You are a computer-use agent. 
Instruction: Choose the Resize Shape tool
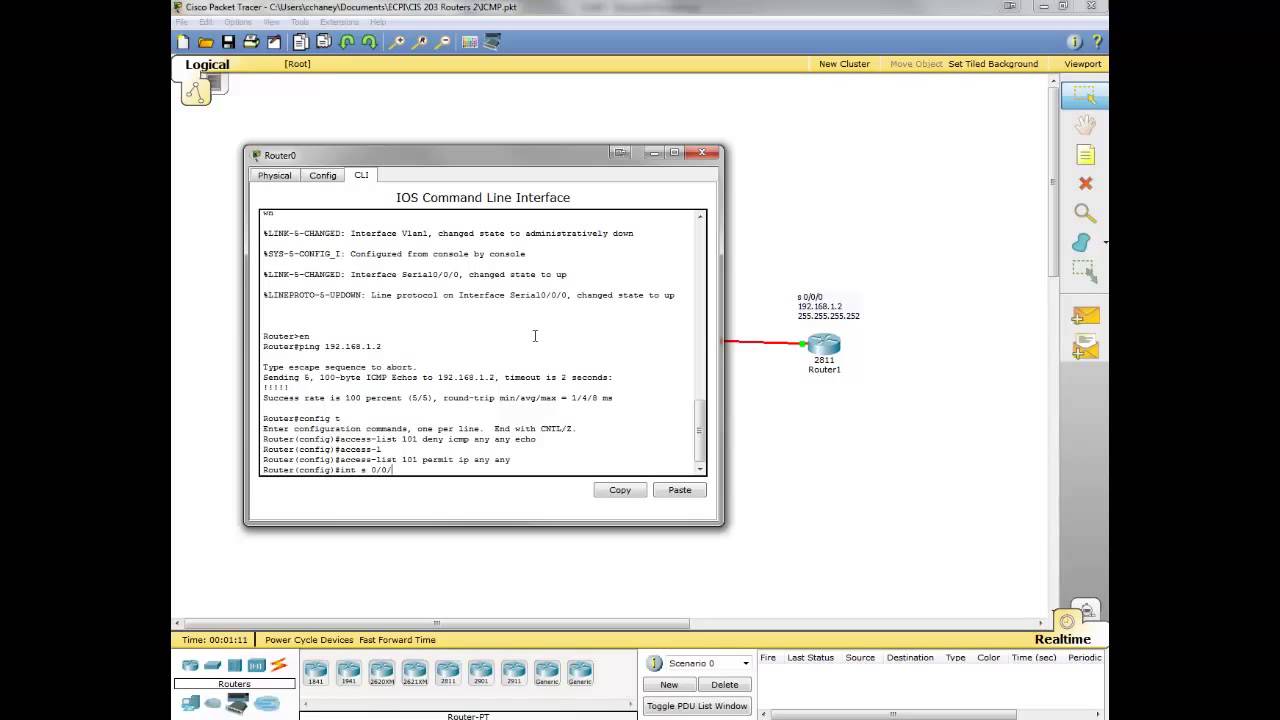1085,271
